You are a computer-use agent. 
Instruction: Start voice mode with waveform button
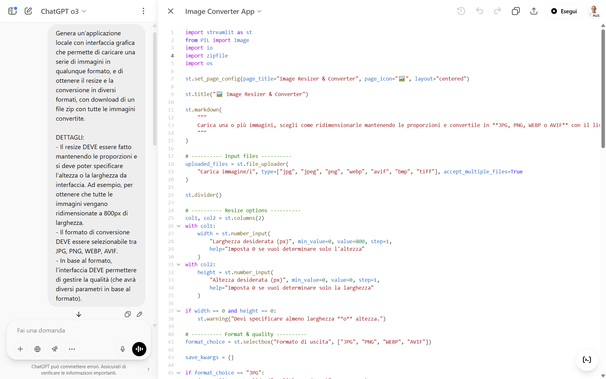[x=139, y=349]
